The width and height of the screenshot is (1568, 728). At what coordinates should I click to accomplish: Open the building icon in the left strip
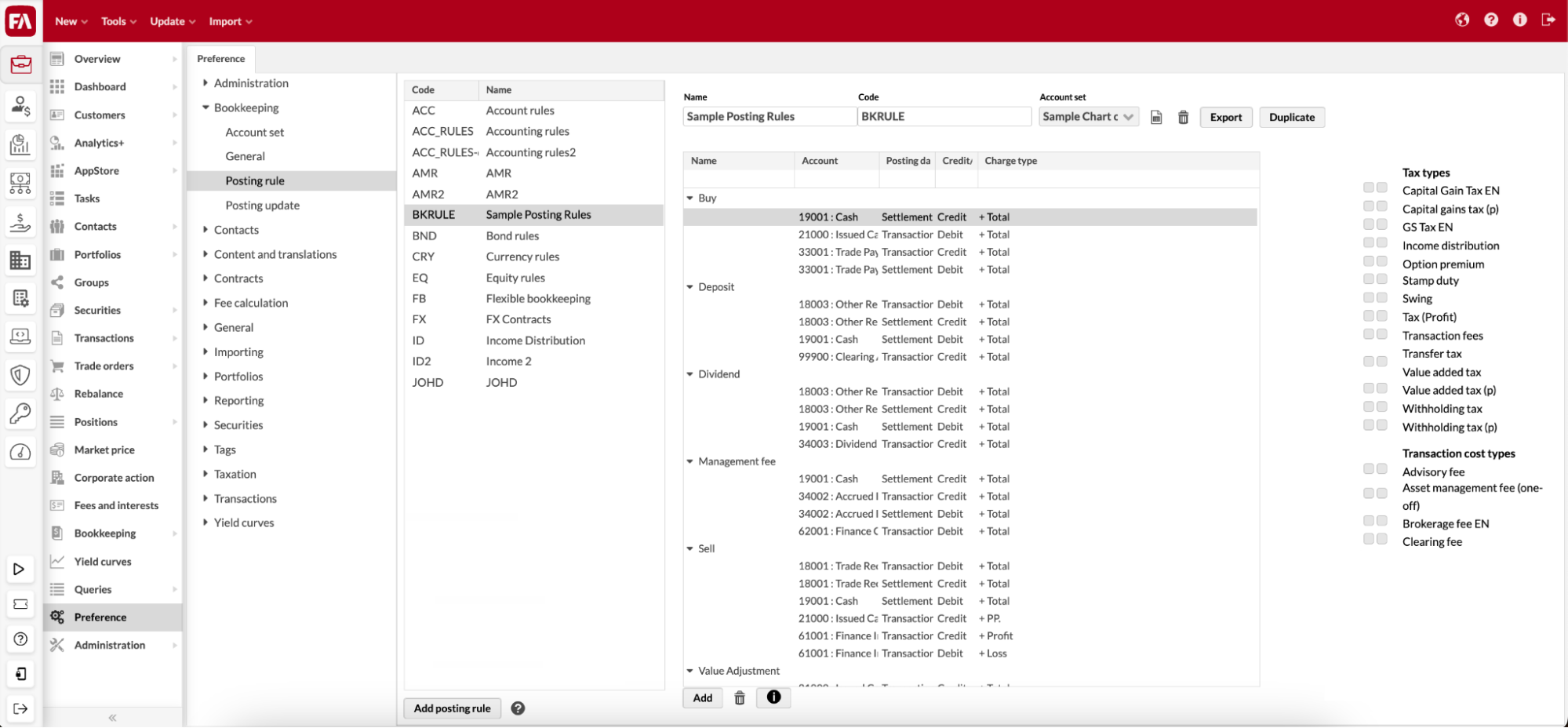click(21, 260)
